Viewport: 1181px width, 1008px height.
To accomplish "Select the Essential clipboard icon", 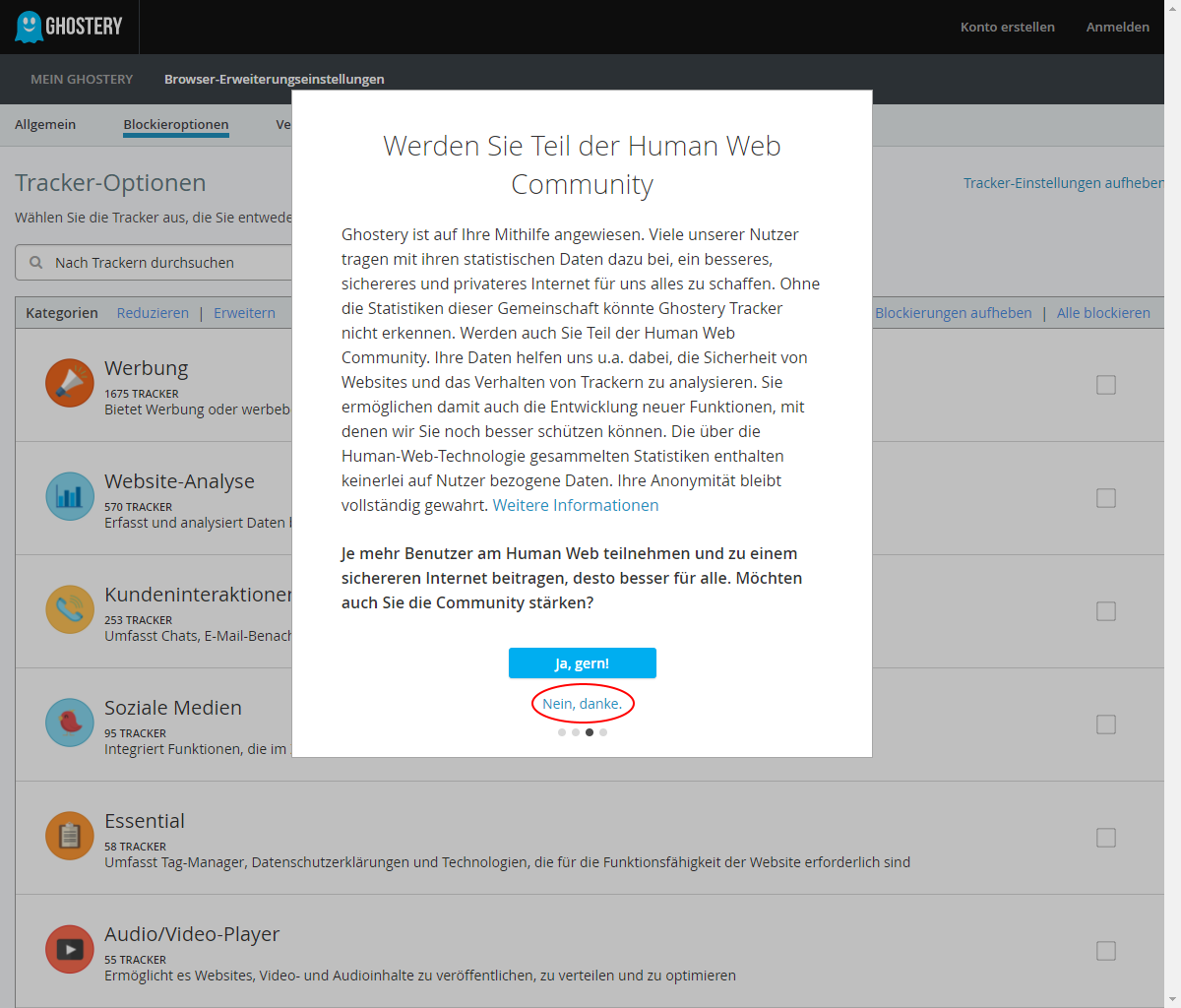I will click(70, 836).
